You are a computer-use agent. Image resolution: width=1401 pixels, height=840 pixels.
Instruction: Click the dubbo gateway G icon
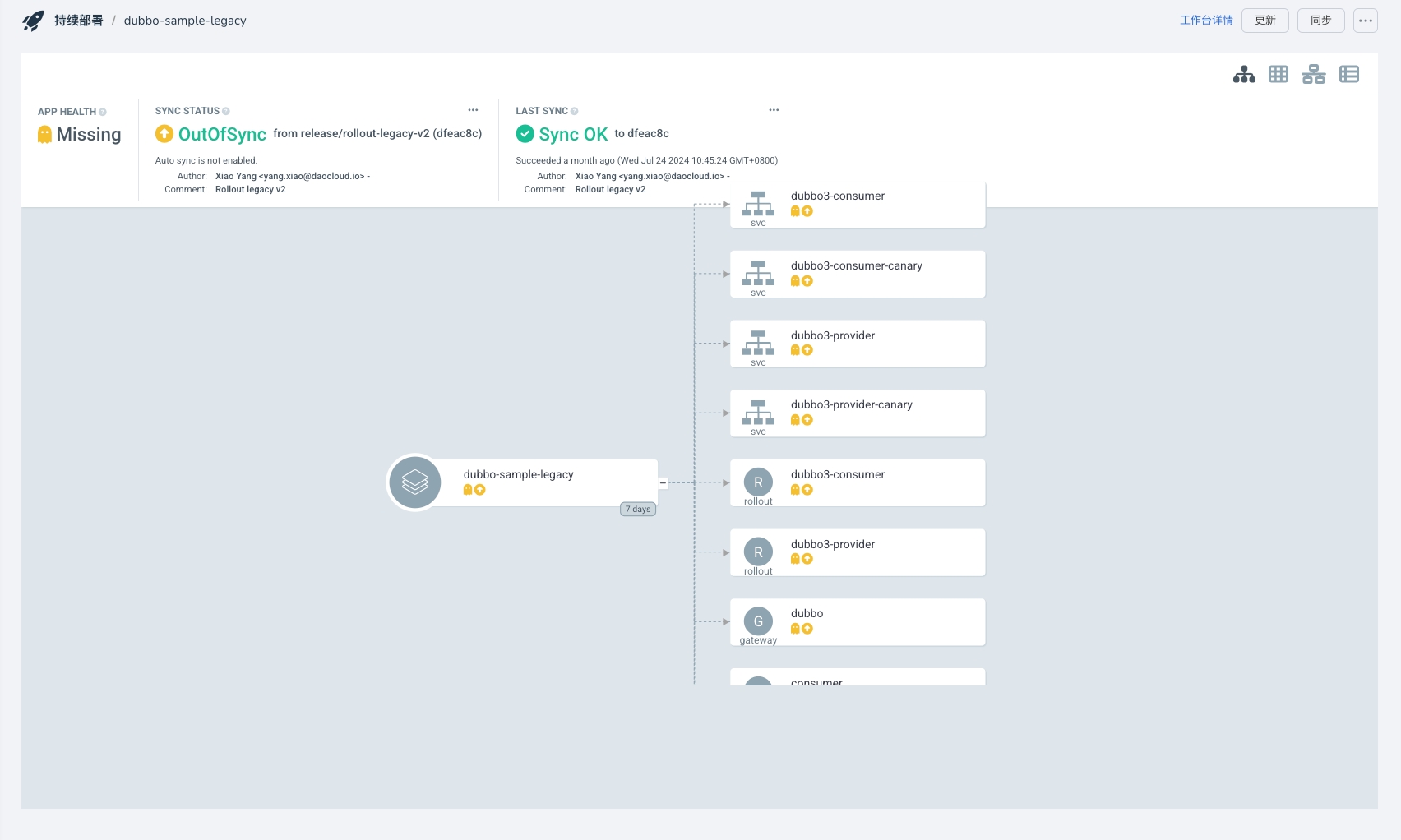(758, 621)
